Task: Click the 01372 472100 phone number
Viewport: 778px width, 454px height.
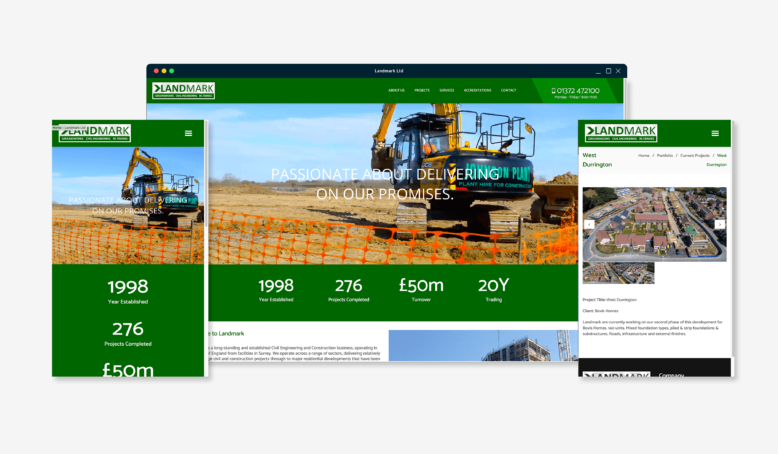Action: click(578, 91)
